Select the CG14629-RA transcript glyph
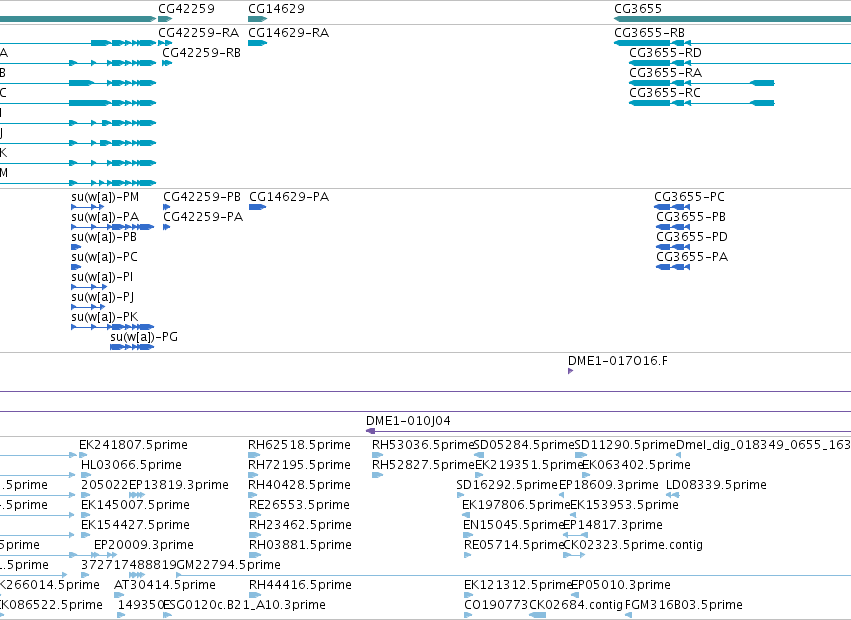Viewport: 851px width, 620px height. point(257,43)
